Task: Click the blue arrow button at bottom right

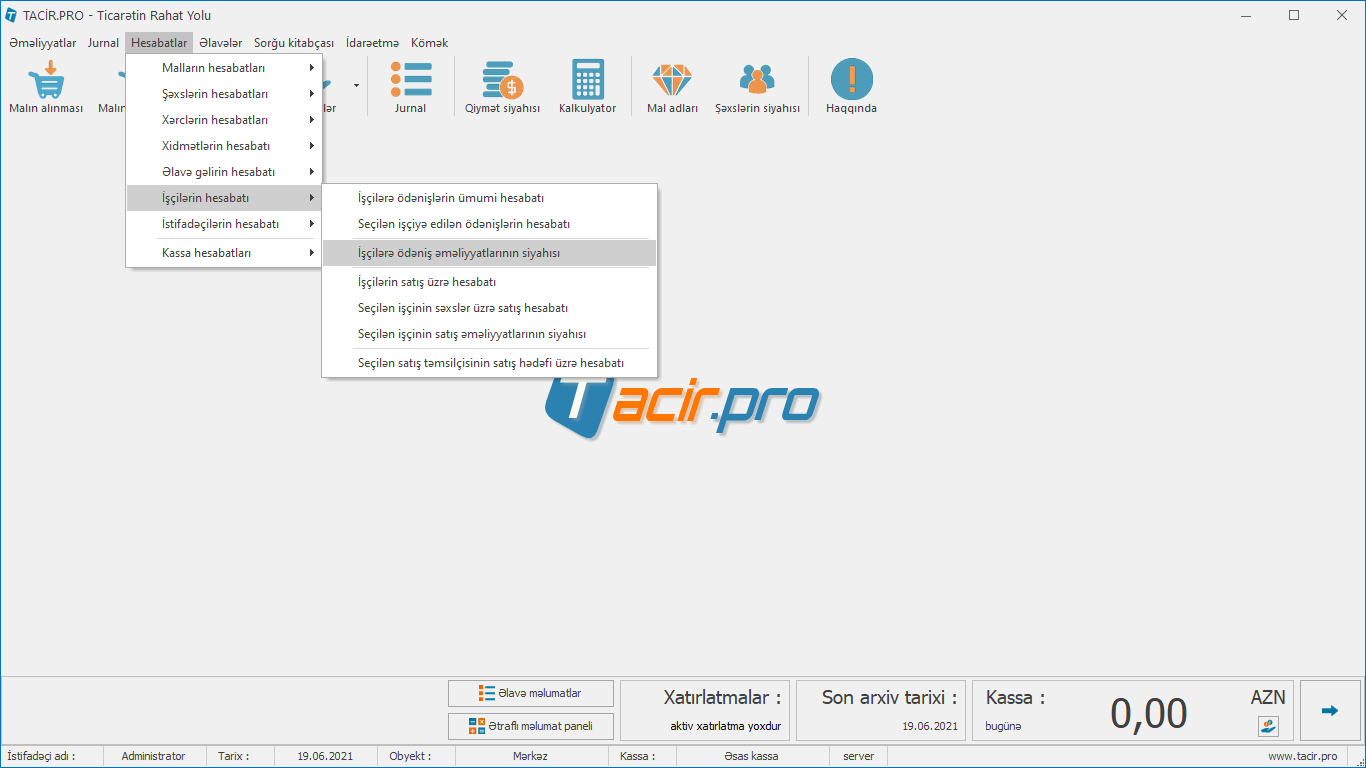Action: [1329, 711]
